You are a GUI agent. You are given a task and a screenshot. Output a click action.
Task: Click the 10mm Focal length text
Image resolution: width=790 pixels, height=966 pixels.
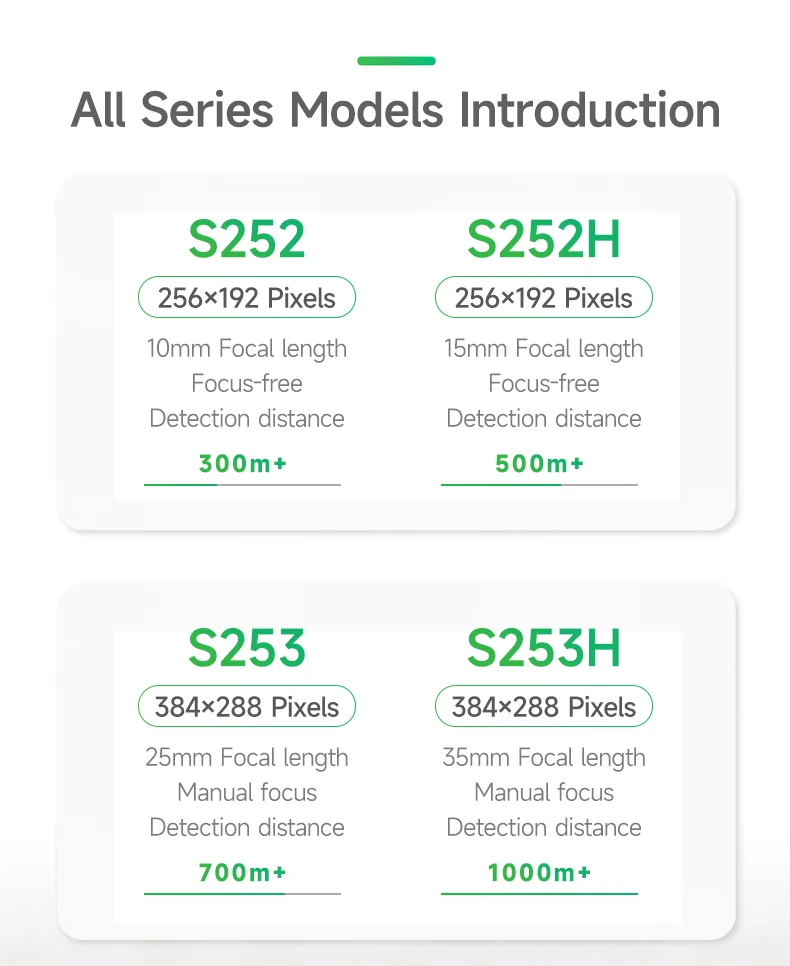pyautogui.click(x=247, y=349)
